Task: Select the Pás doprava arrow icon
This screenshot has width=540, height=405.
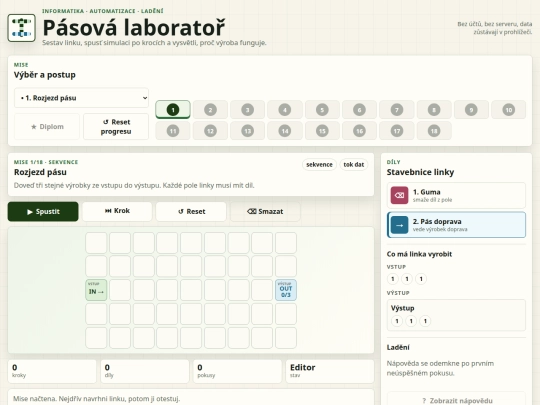Action: pos(399,225)
